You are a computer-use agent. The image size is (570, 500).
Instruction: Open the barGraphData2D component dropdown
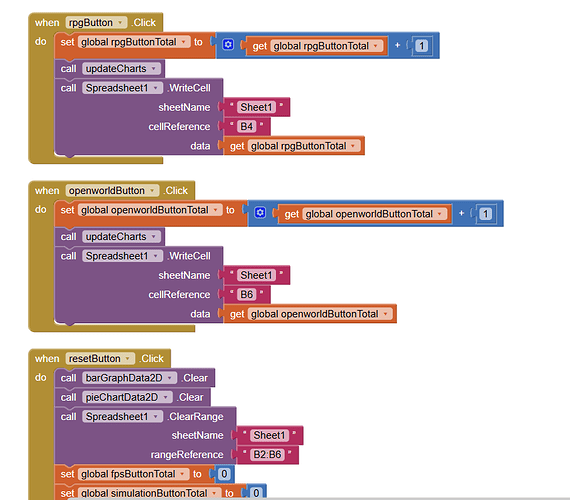(170, 378)
